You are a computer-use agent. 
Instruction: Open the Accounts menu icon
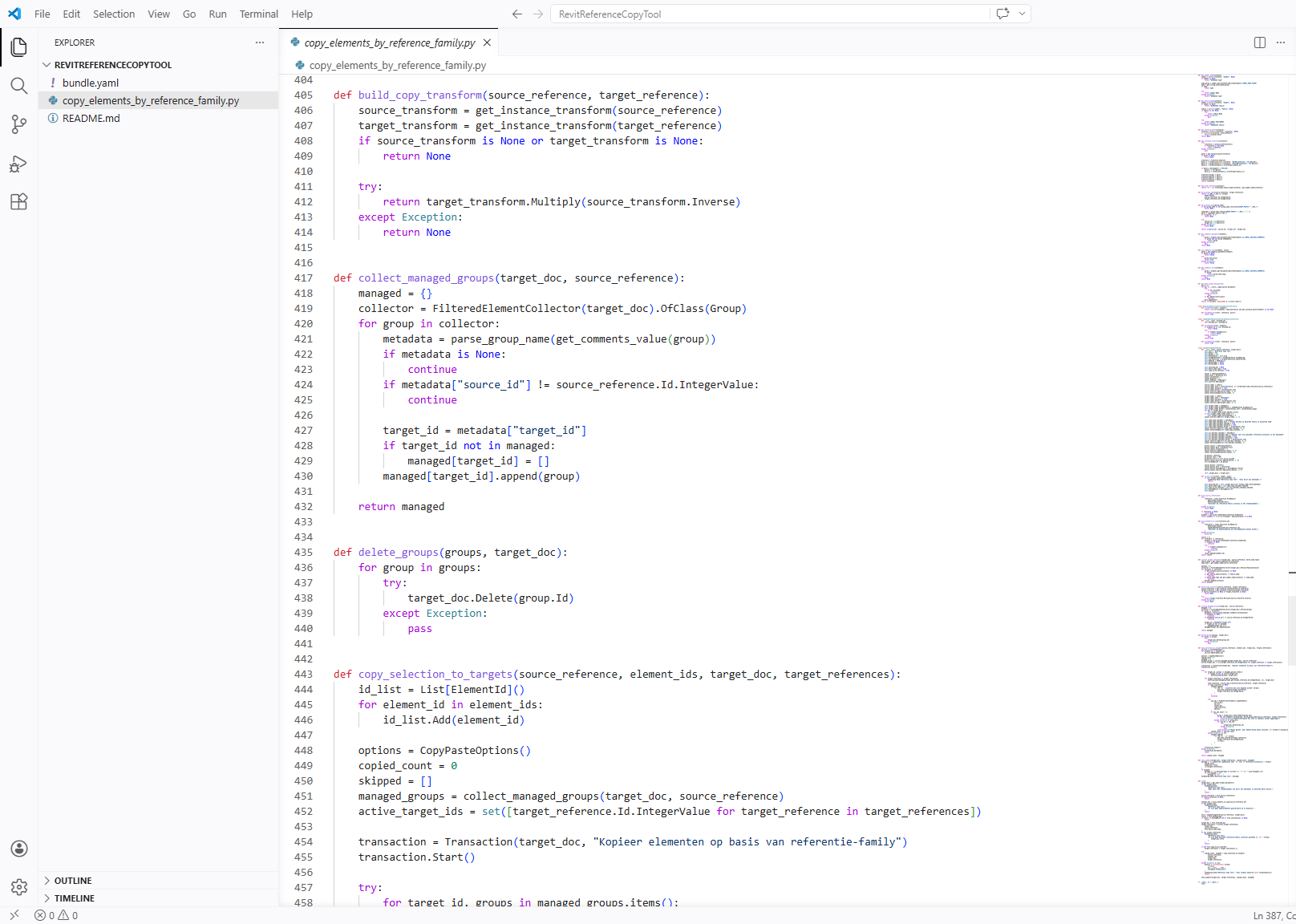click(19, 849)
